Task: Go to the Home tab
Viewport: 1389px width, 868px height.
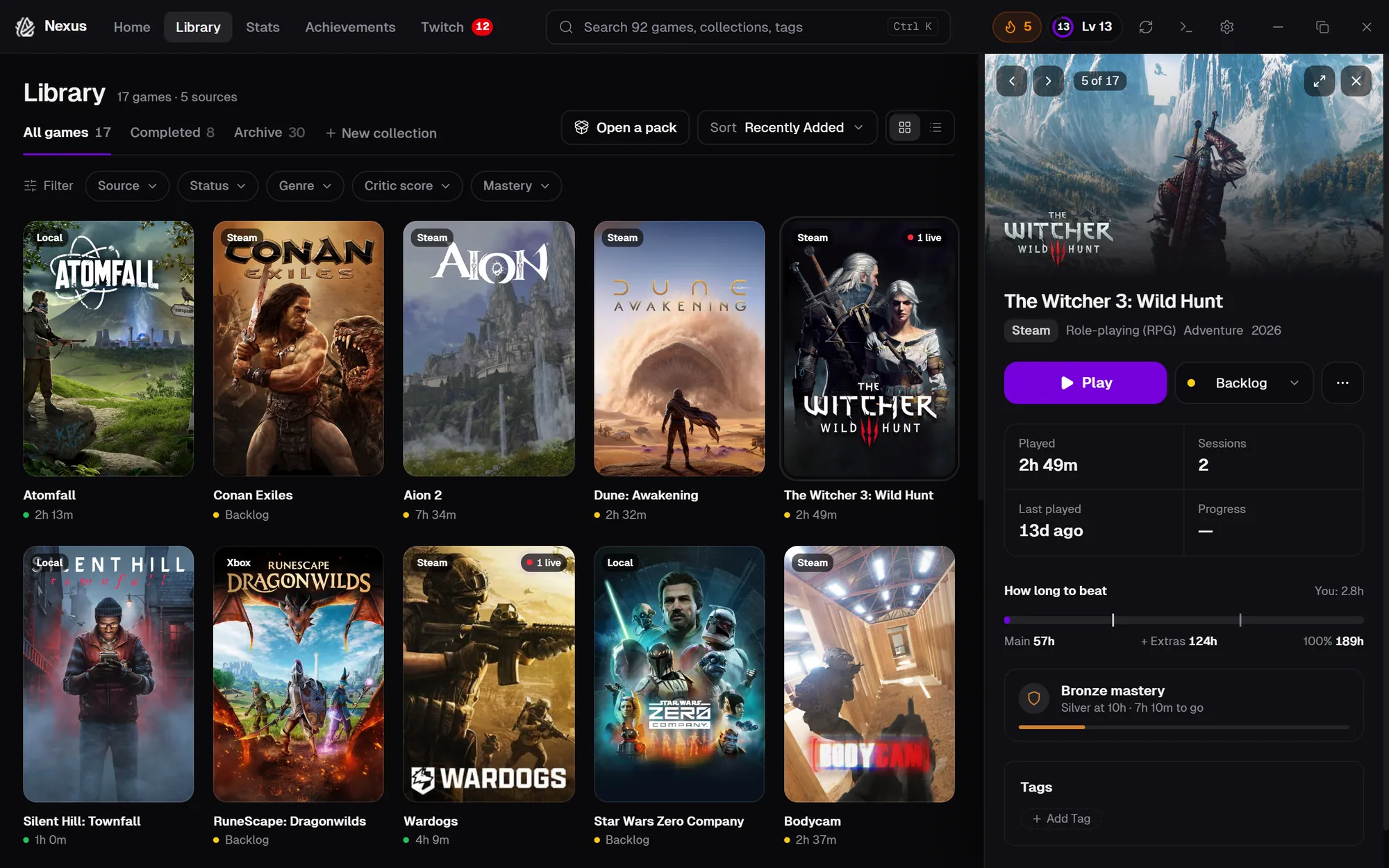Action: pyautogui.click(x=132, y=27)
